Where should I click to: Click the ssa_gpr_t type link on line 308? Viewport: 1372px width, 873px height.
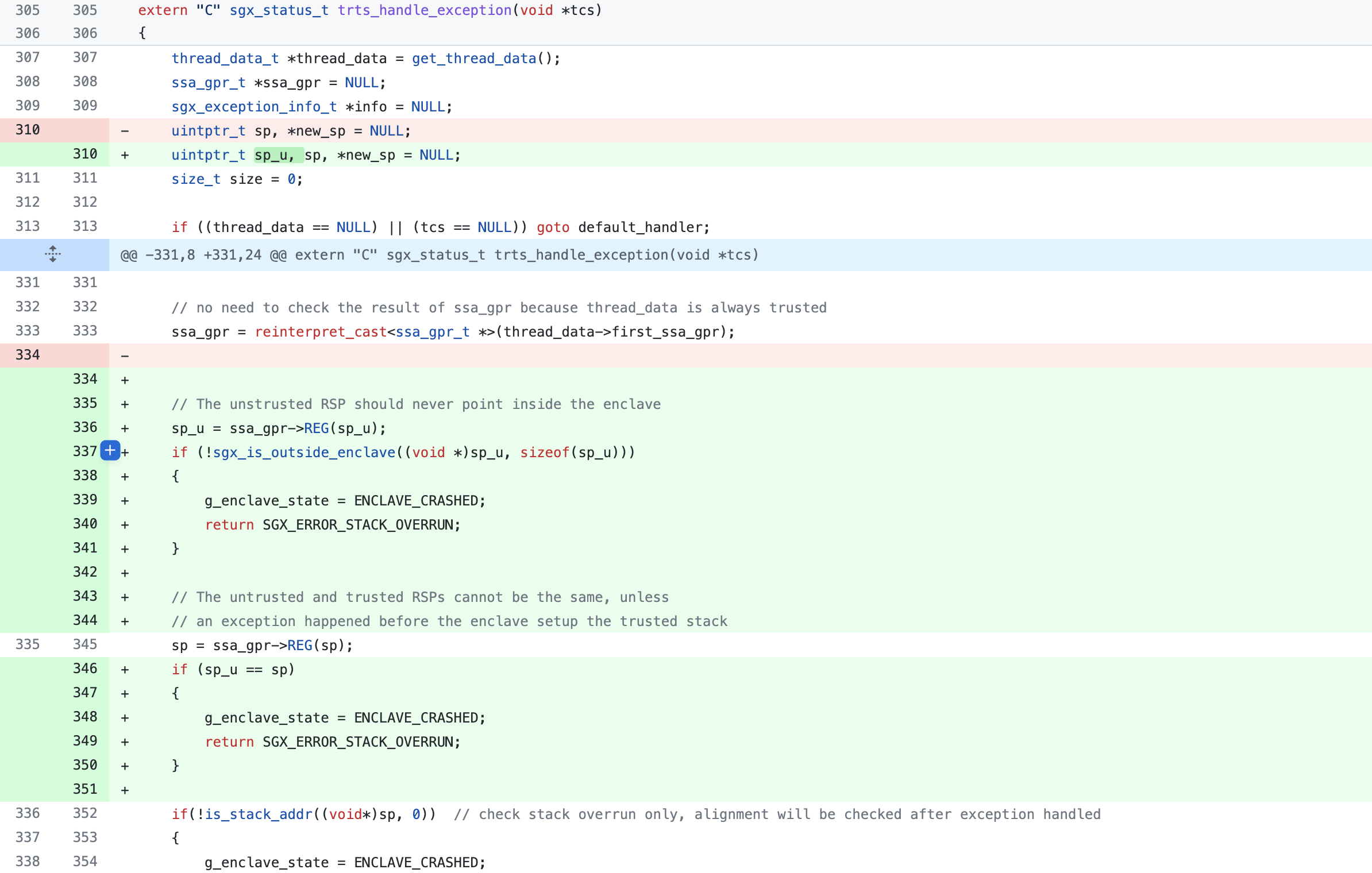click(207, 82)
